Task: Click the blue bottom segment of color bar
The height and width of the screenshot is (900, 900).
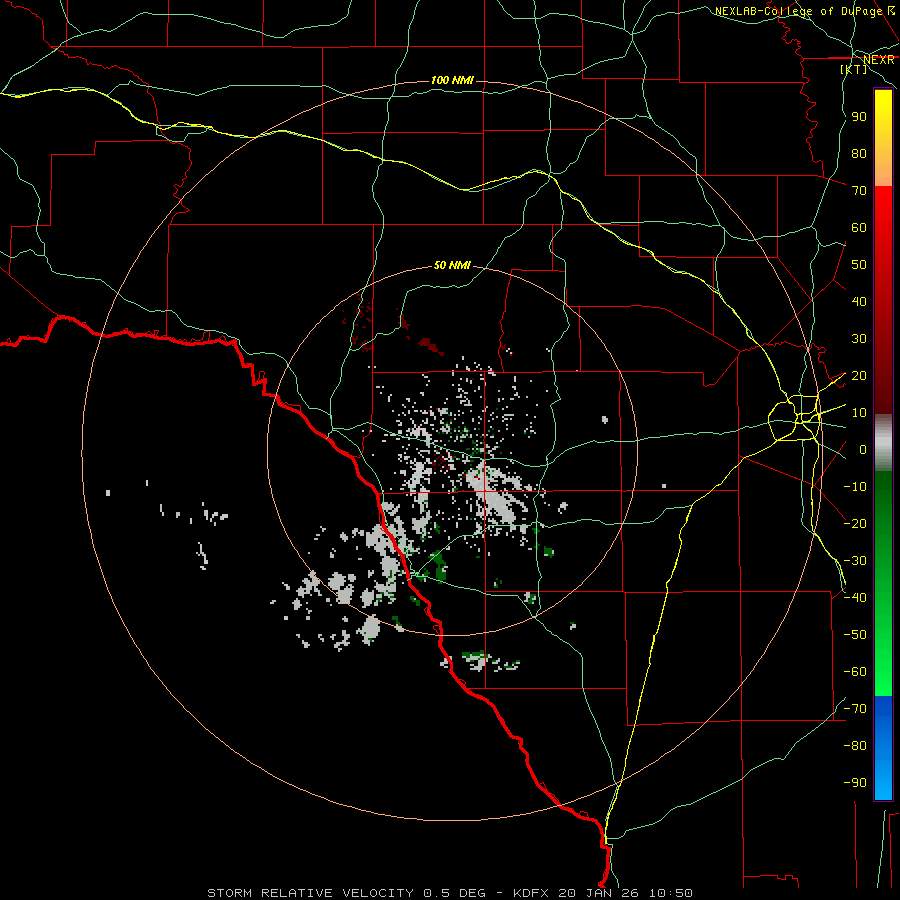Action: (x=883, y=748)
